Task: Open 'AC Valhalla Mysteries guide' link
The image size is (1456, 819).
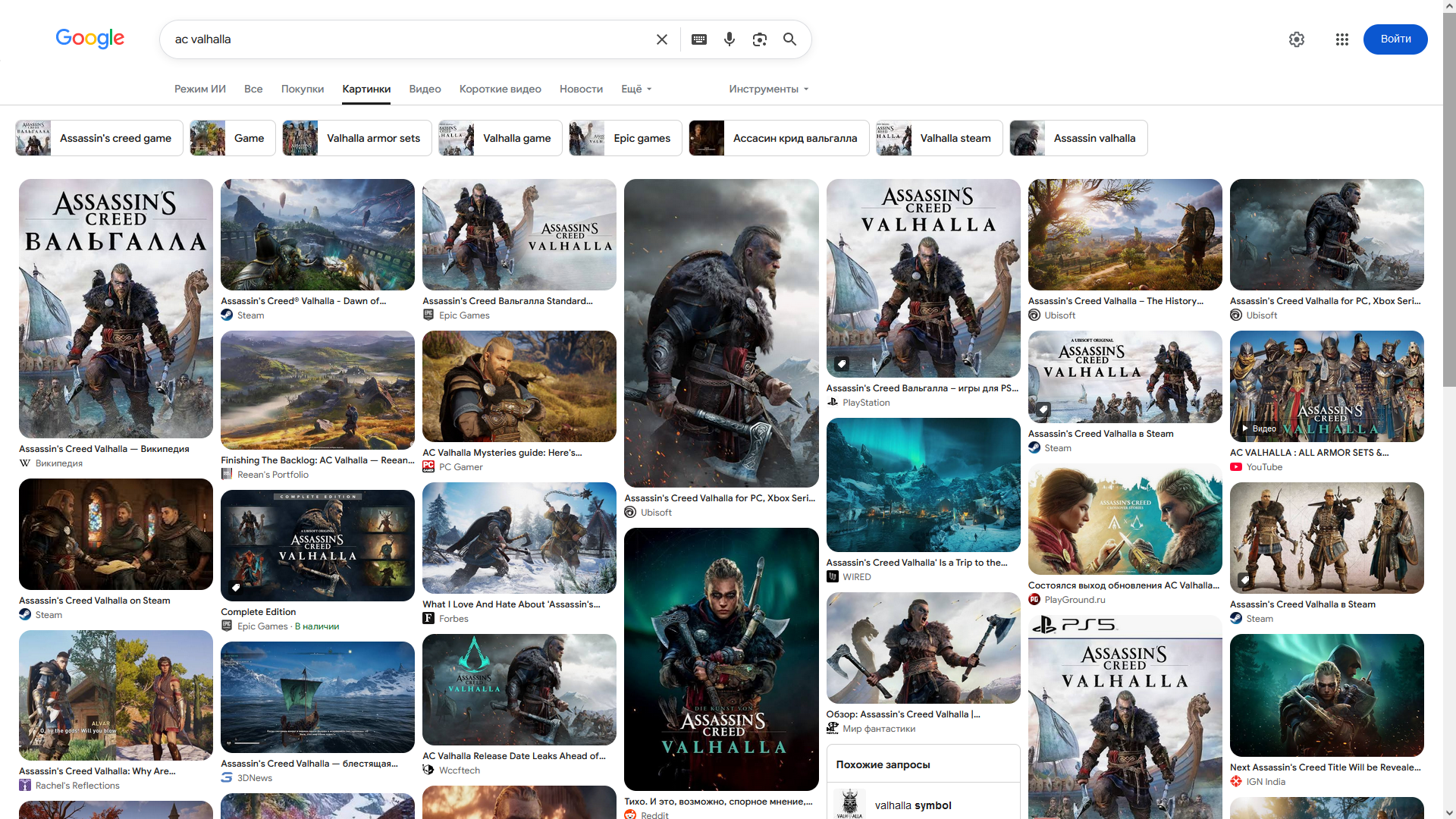Action: (502, 453)
